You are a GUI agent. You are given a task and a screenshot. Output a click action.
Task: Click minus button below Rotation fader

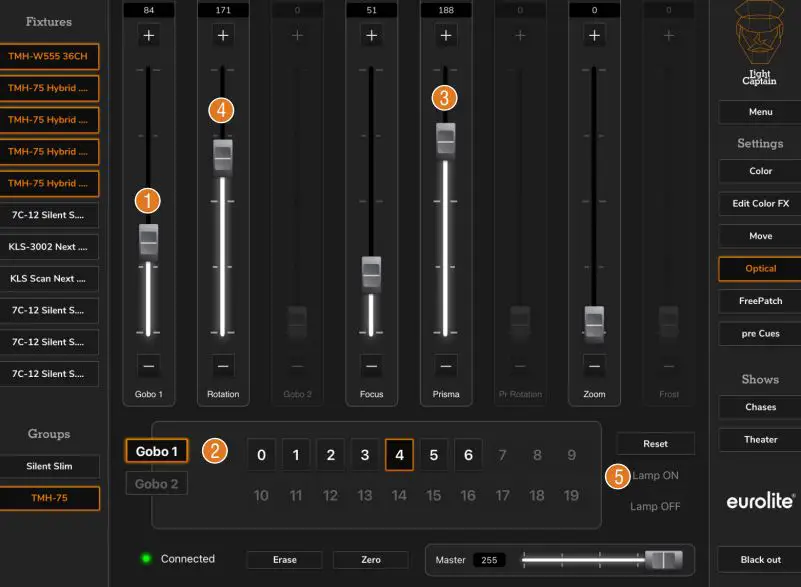coord(223,366)
